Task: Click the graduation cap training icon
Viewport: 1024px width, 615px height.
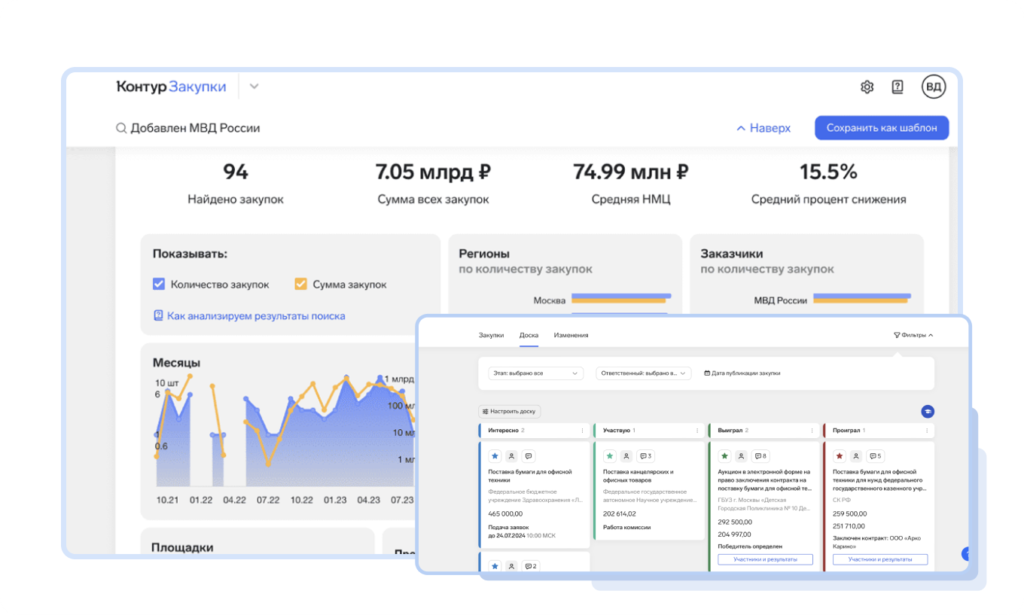Action: [927, 411]
